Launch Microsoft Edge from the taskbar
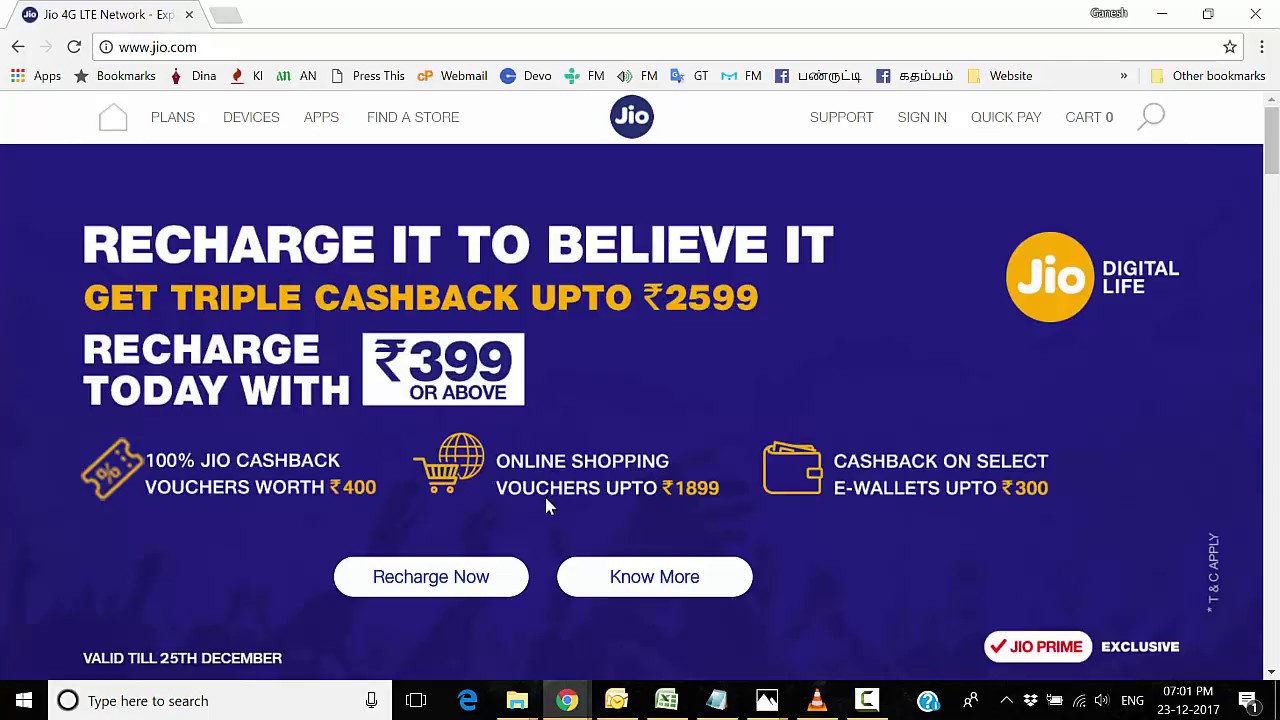This screenshot has width=1280, height=720. [468, 701]
